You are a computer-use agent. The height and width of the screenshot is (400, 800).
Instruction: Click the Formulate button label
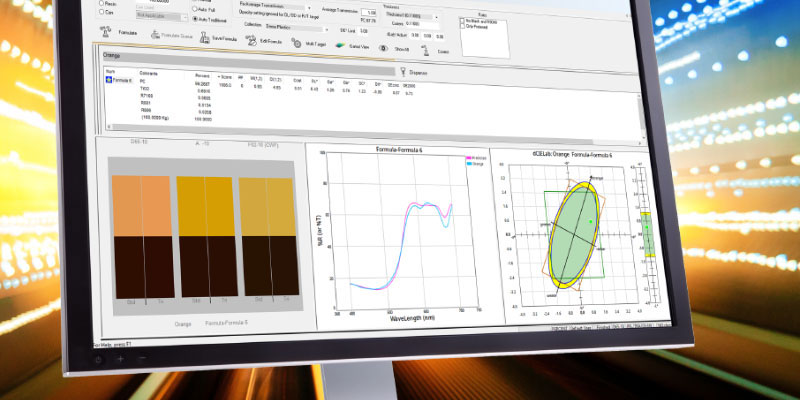click(128, 33)
